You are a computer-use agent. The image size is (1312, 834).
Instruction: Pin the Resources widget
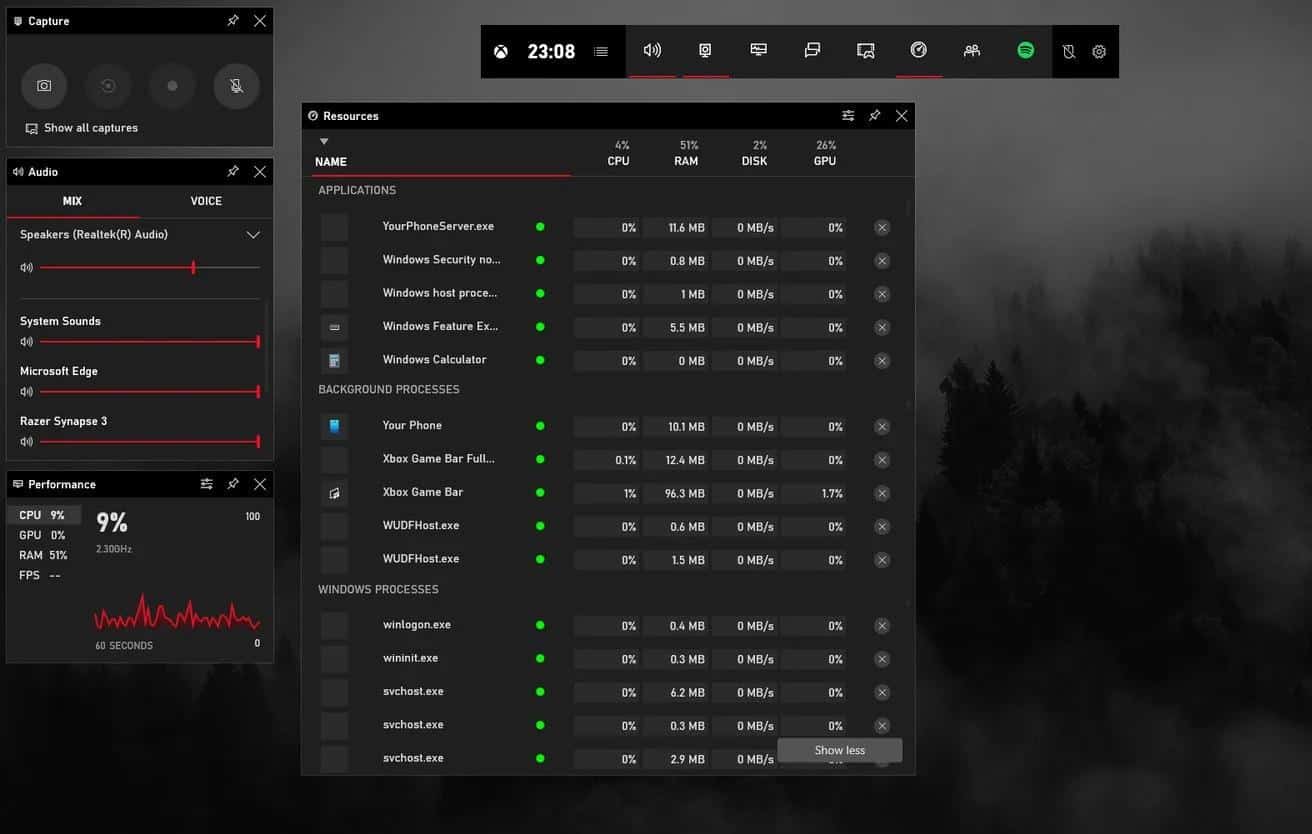[874, 116]
